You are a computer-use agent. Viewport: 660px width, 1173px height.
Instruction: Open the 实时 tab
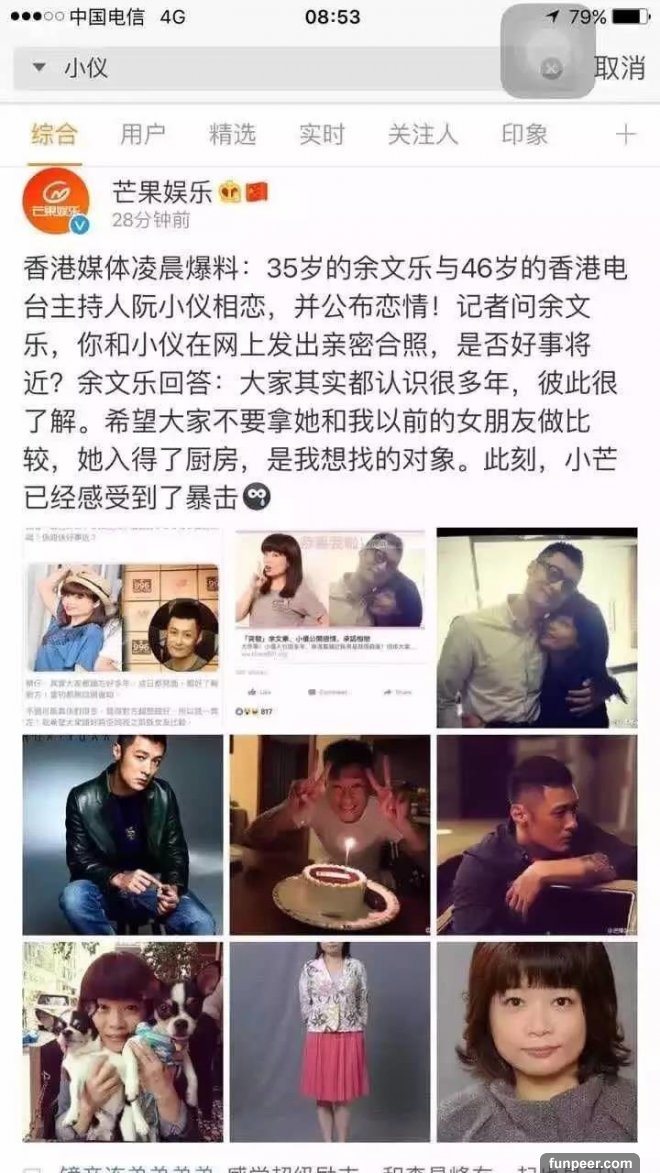pyautogui.click(x=322, y=135)
